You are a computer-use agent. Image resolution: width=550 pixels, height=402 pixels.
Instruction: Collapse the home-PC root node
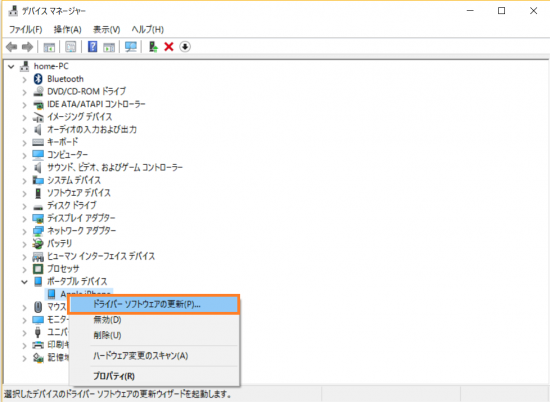pyautogui.click(x=11, y=66)
